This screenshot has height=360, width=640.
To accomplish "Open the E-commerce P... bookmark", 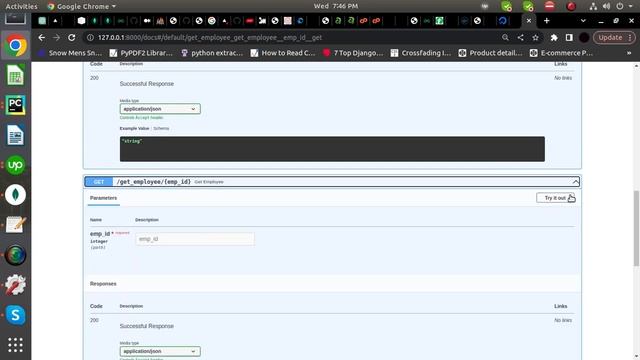I will click(x=561, y=53).
